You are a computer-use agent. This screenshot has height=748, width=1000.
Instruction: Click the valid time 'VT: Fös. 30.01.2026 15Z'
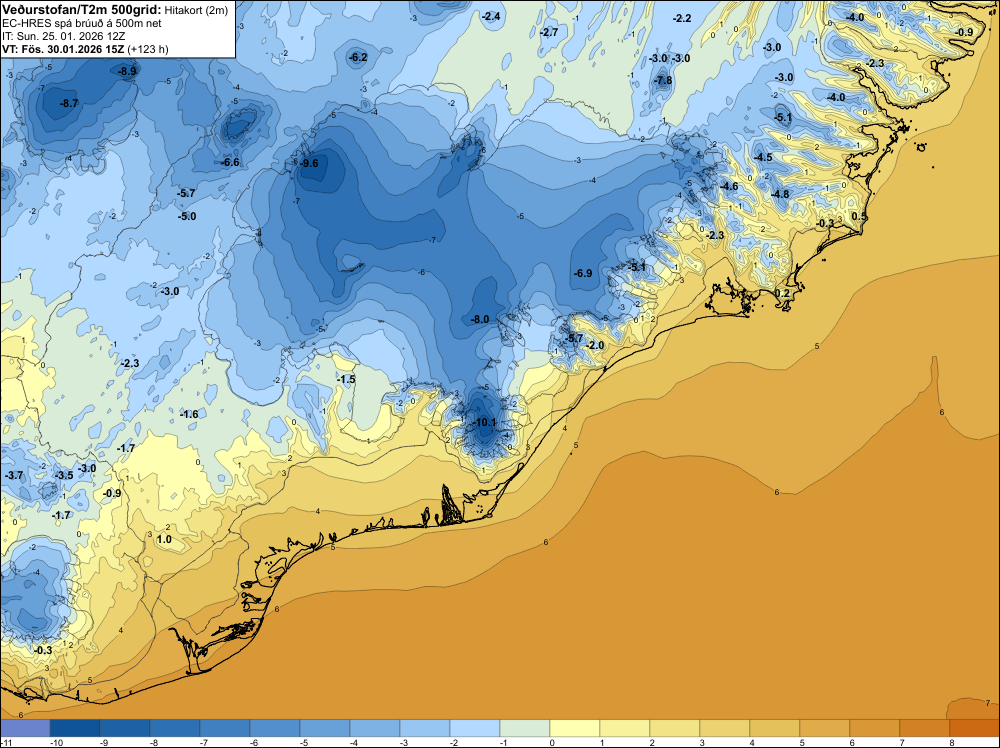coord(64,49)
